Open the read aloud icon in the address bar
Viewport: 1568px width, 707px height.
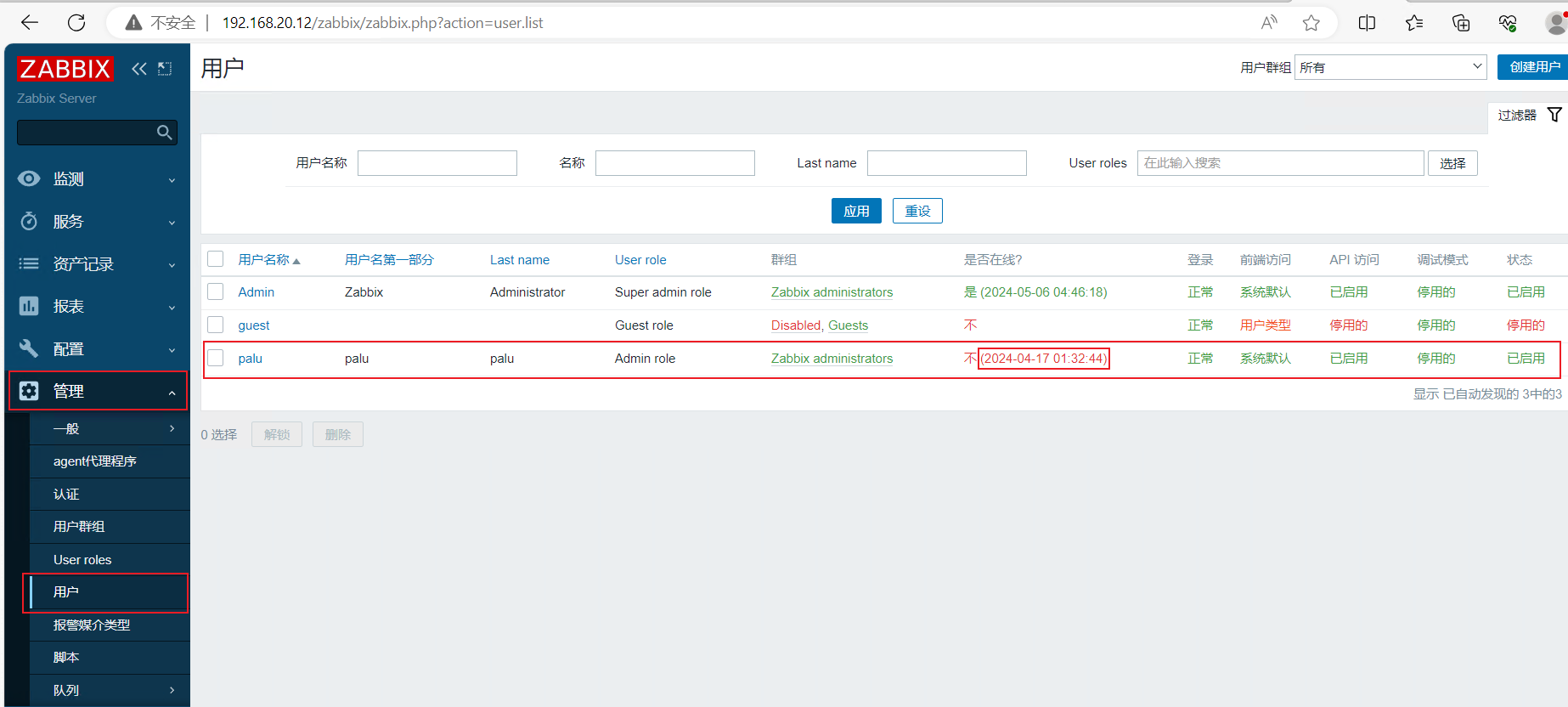[1269, 23]
